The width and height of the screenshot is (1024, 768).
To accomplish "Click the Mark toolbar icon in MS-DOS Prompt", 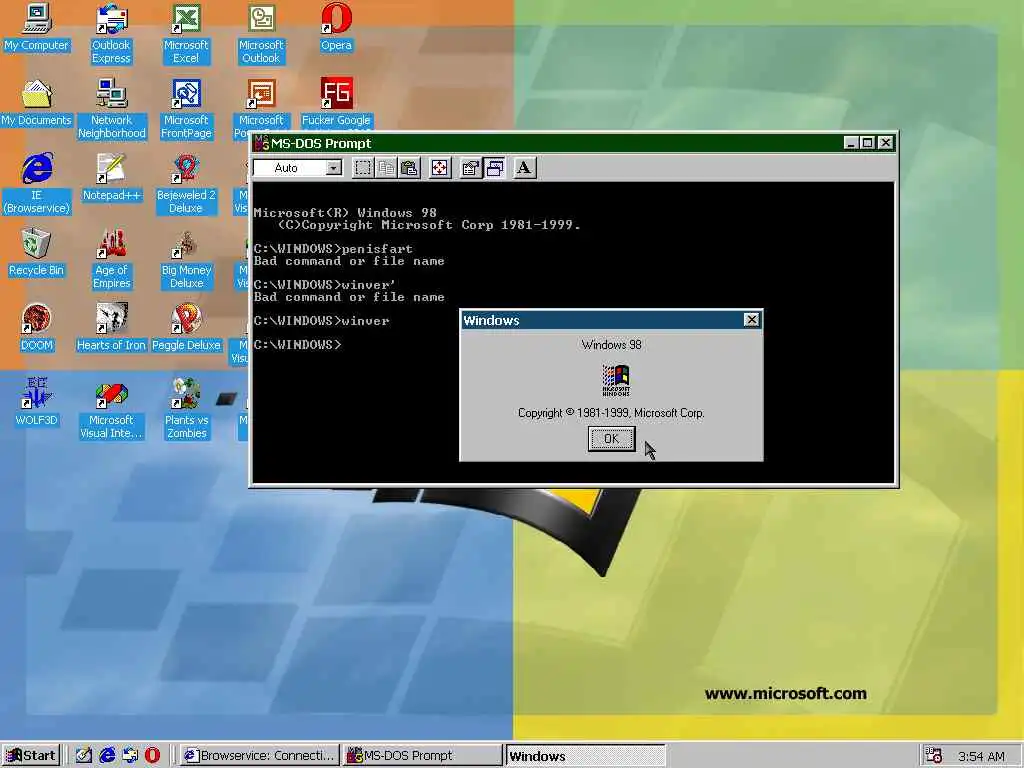I will pos(363,168).
